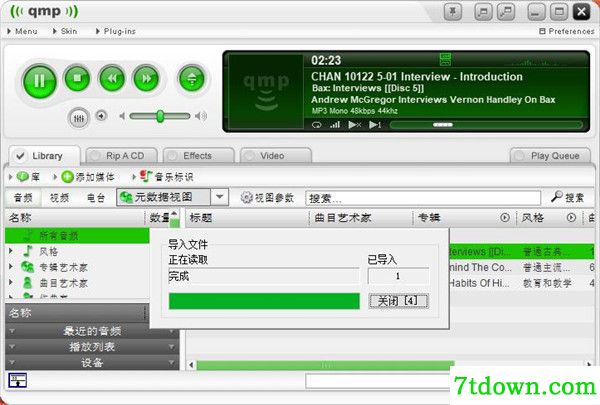
Task: Click the horizontal scrollbar left arrow
Action: (x=191, y=365)
